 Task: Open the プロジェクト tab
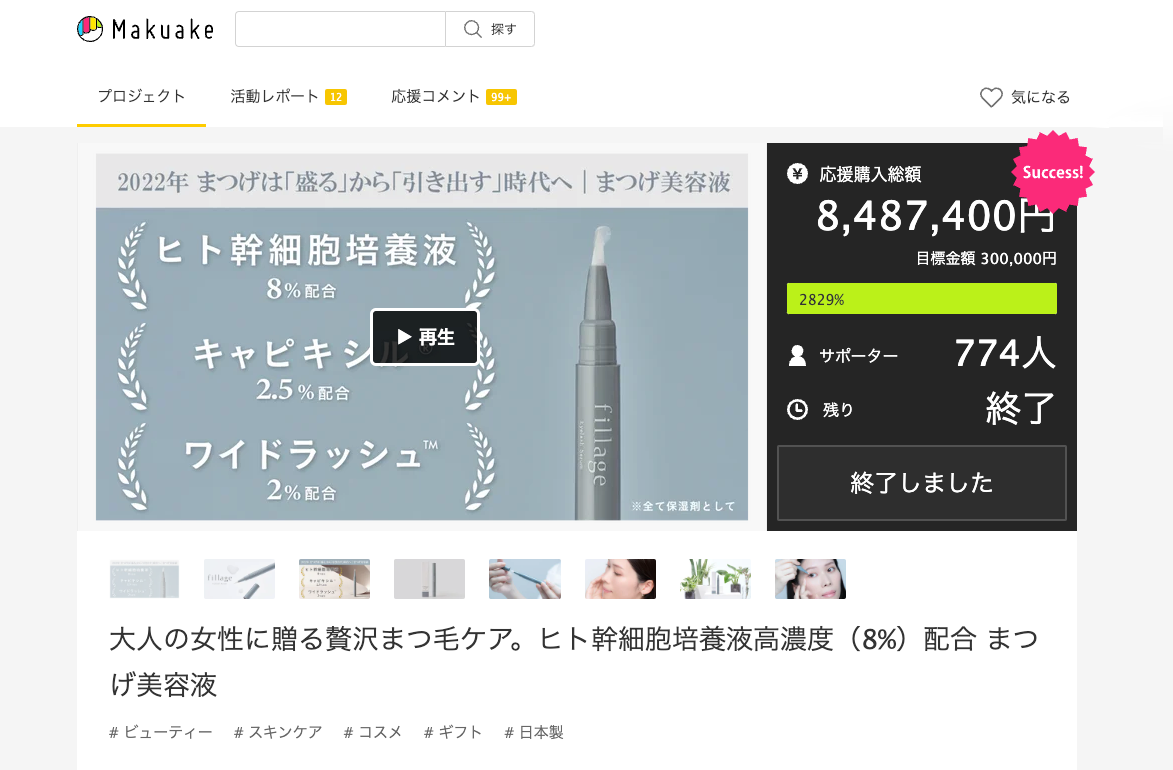(141, 97)
